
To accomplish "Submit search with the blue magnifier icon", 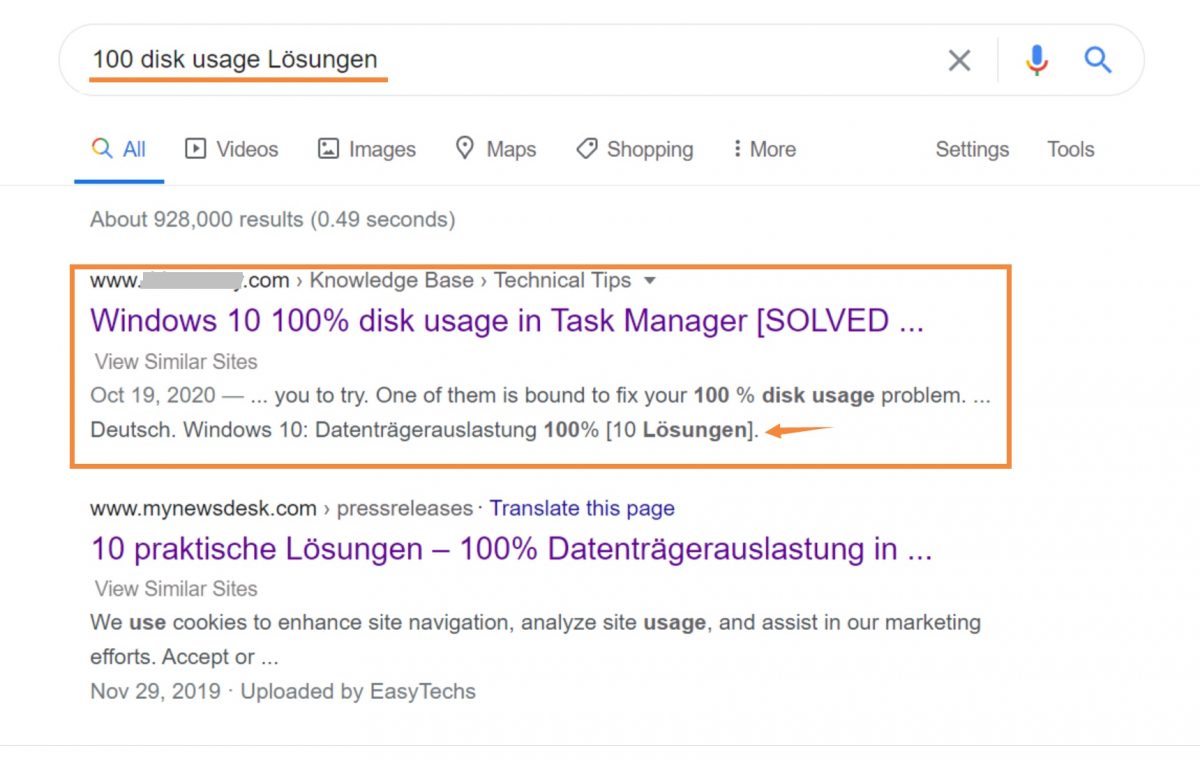I will pyautogui.click(x=1098, y=60).
